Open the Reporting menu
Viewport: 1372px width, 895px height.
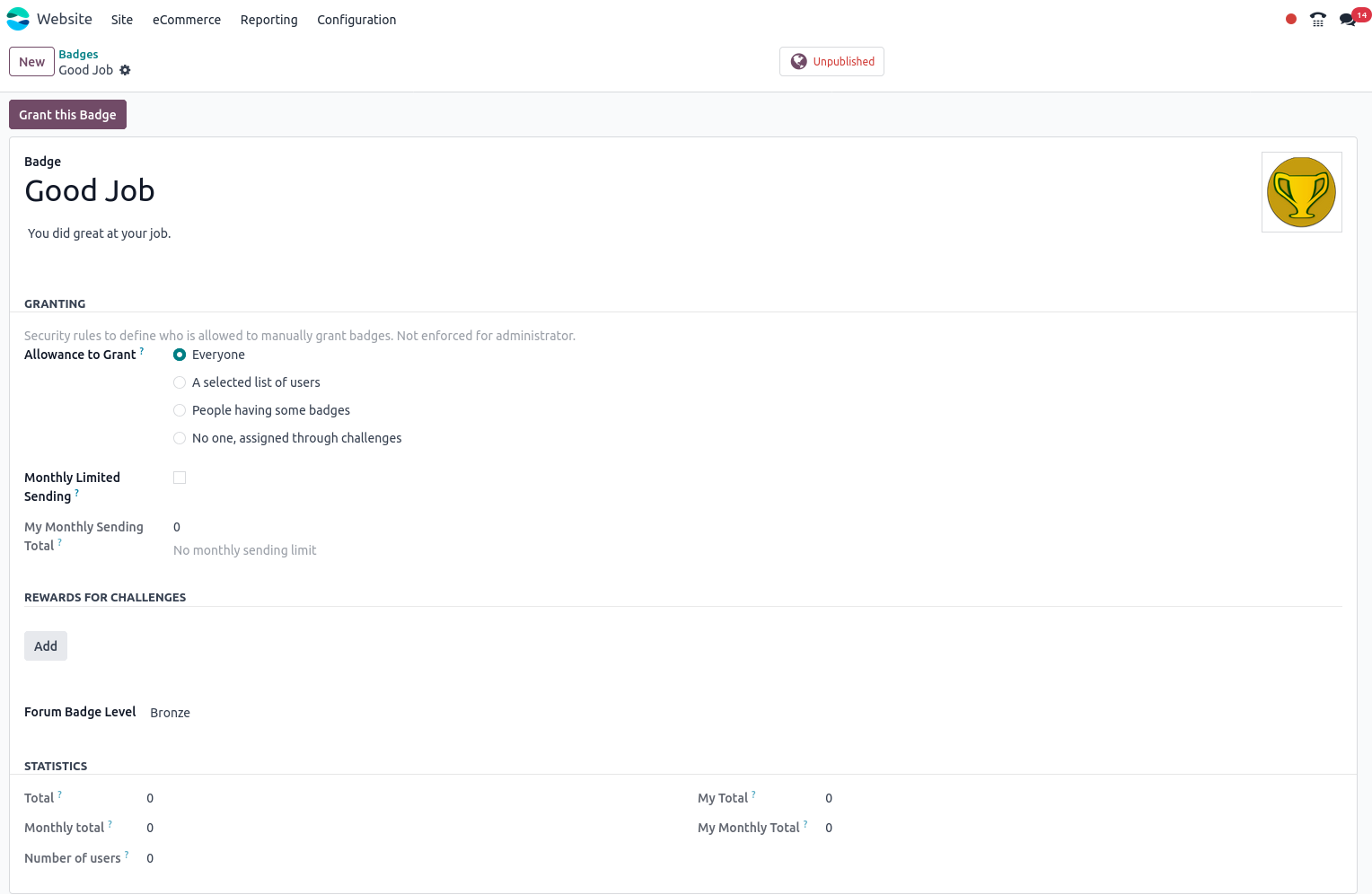268,20
